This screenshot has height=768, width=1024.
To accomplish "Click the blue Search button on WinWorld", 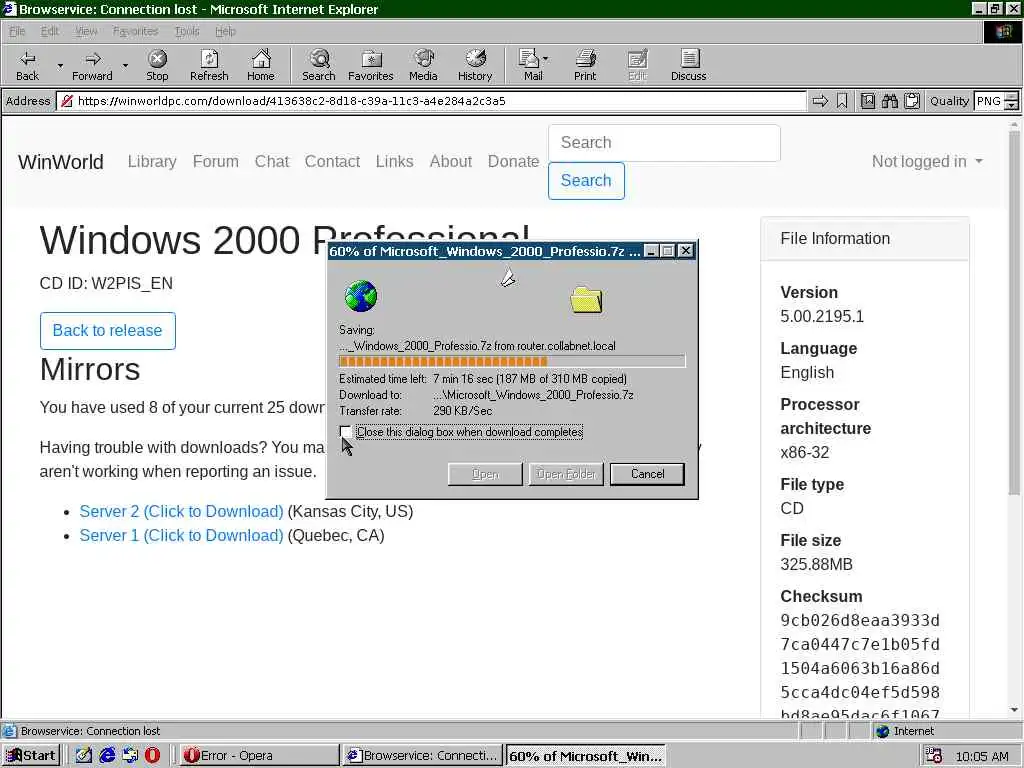I will point(586,181).
